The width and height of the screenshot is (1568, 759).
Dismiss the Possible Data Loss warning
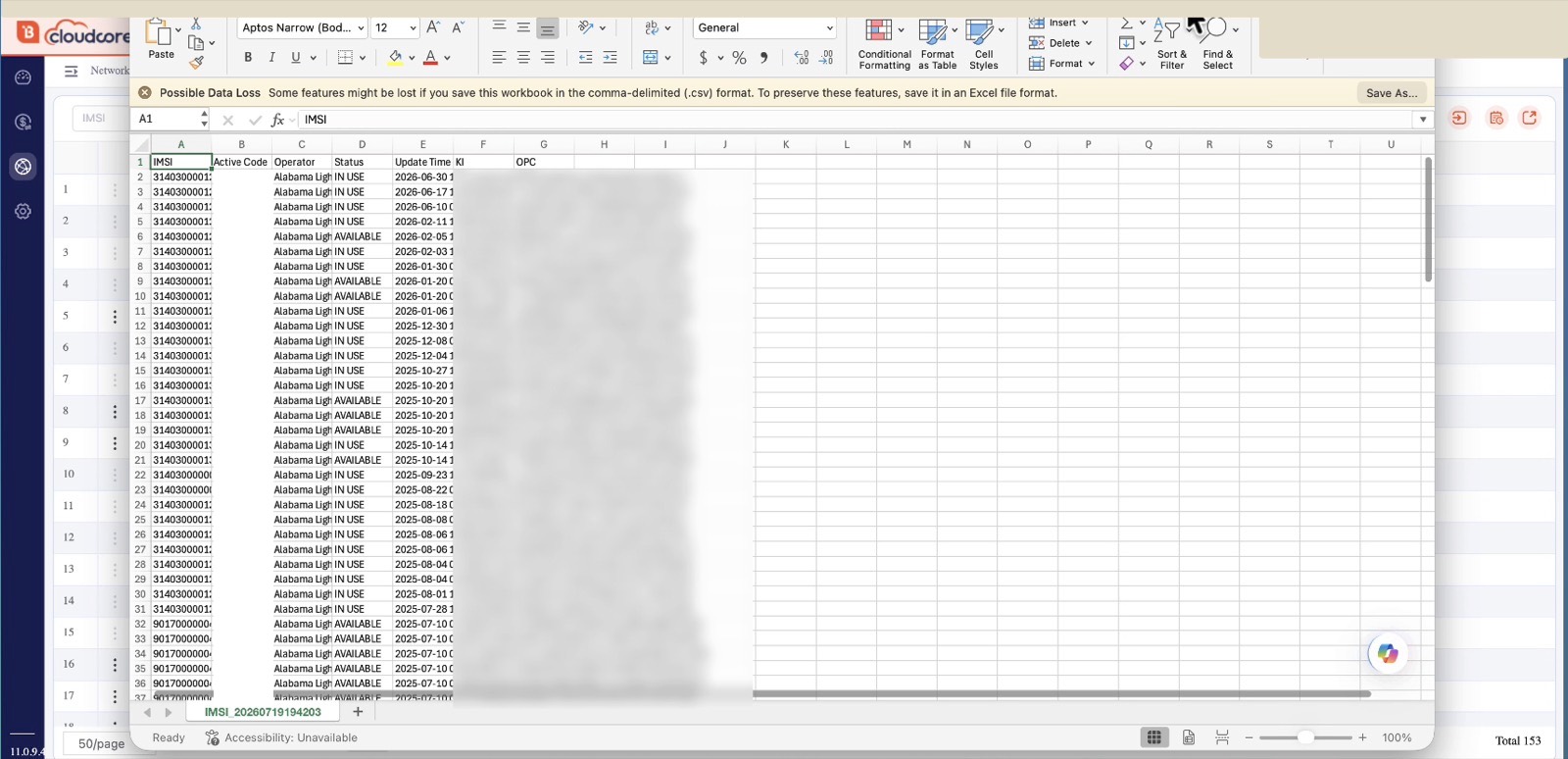click(x=145, y=93)
